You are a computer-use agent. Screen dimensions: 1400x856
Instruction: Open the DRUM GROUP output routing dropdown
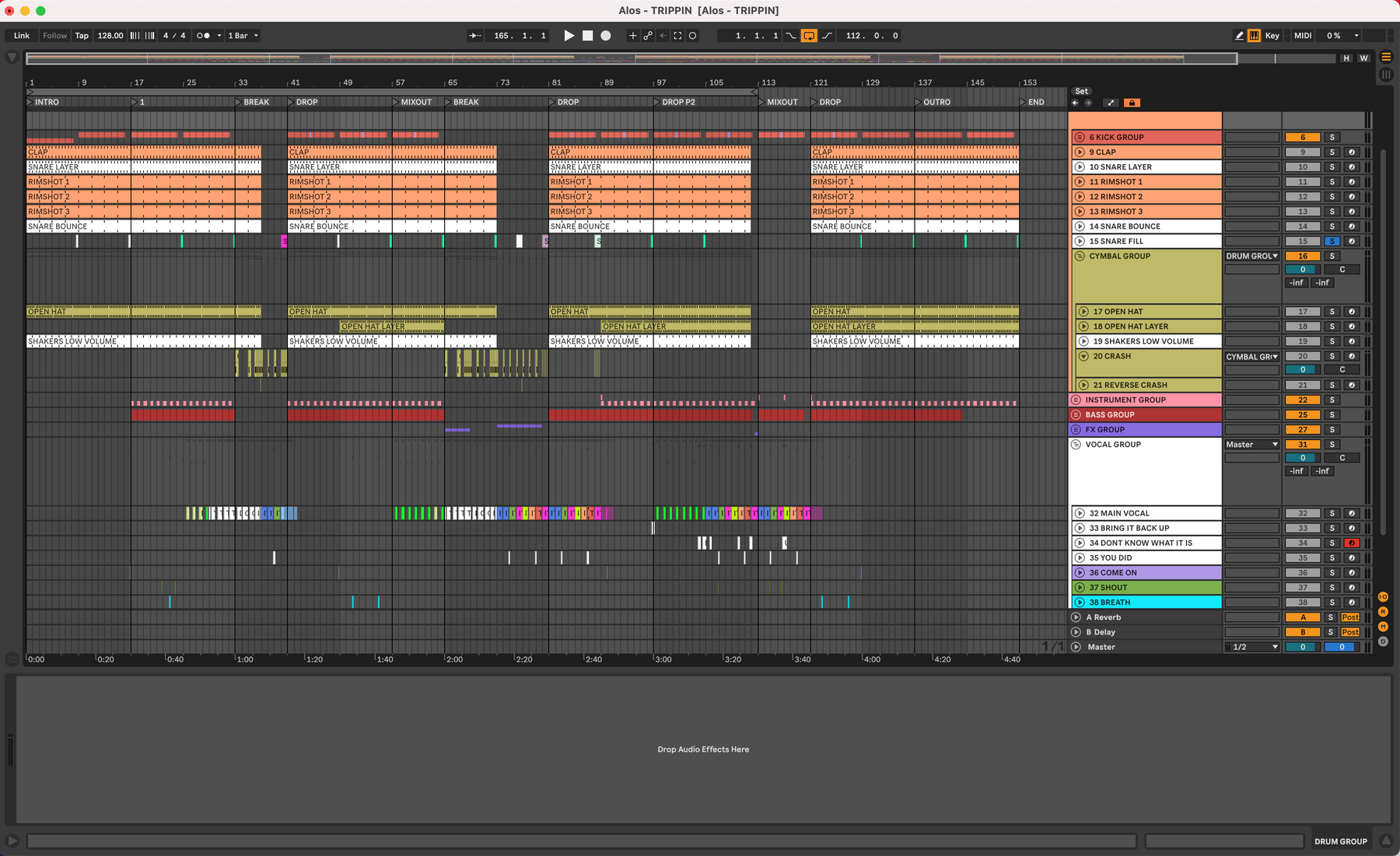1252,256
